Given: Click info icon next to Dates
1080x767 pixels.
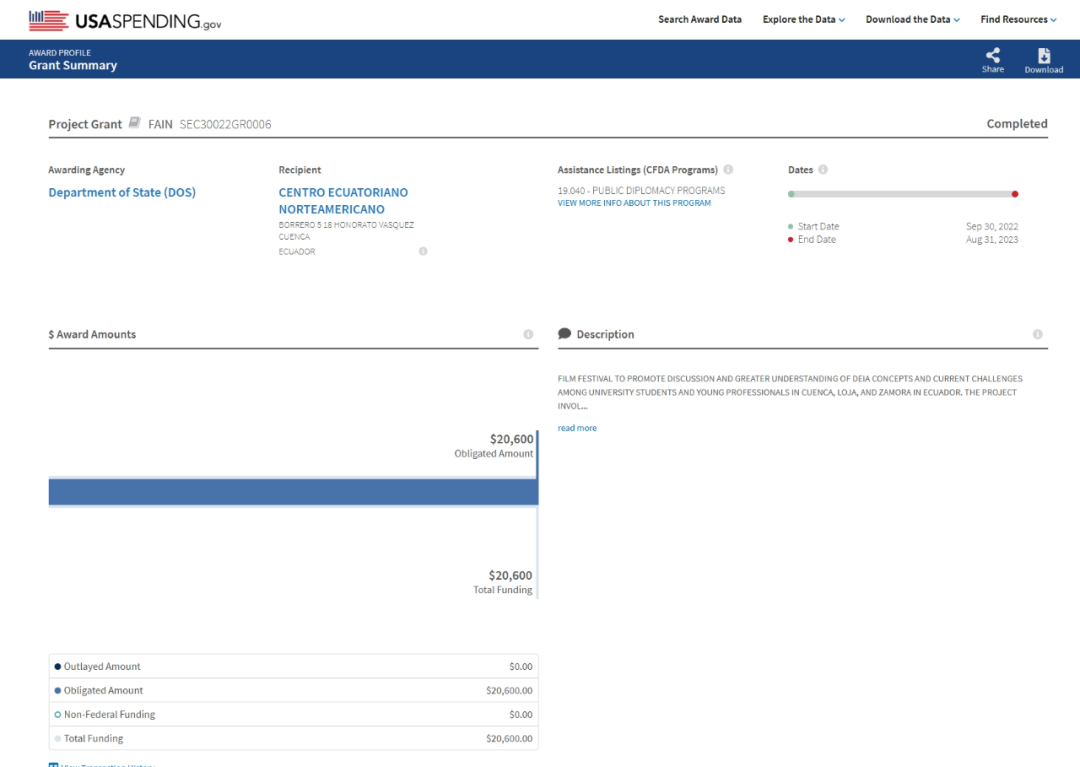Looking at the screenshot, I should 823,170.
